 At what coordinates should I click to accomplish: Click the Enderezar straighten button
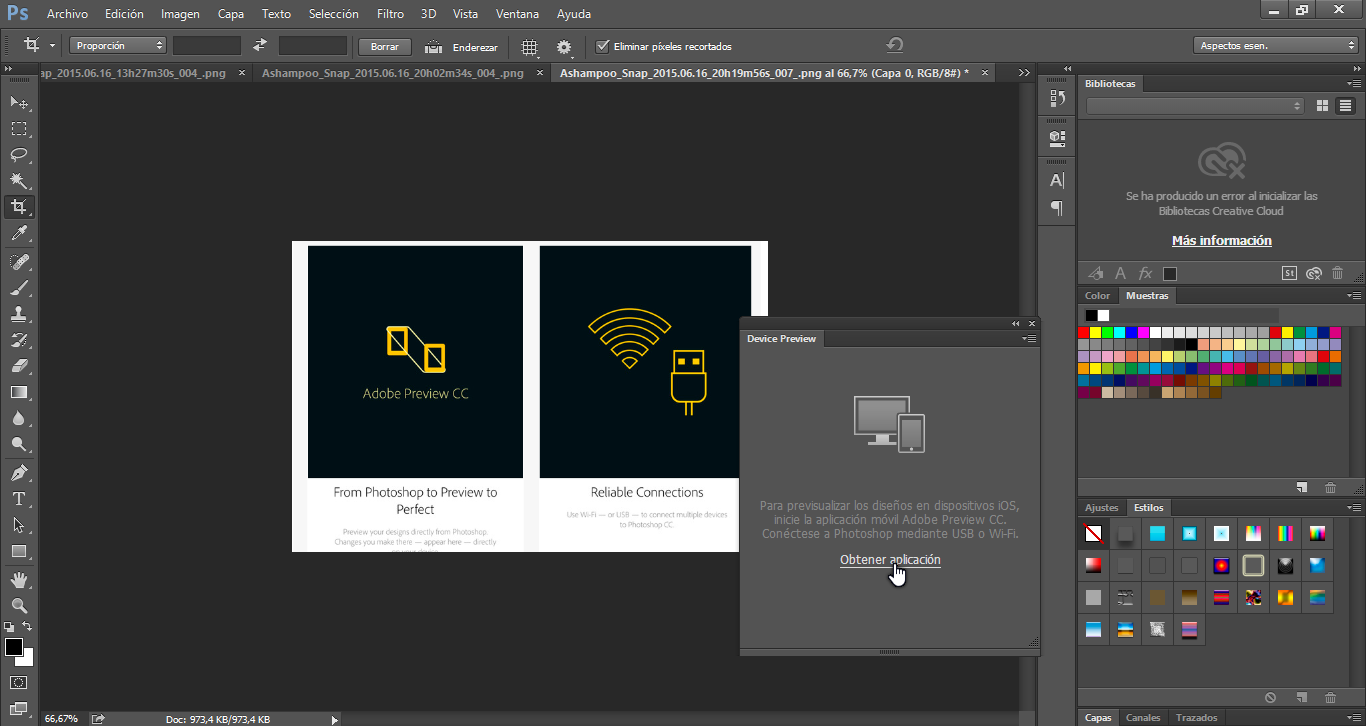[462, 47]
